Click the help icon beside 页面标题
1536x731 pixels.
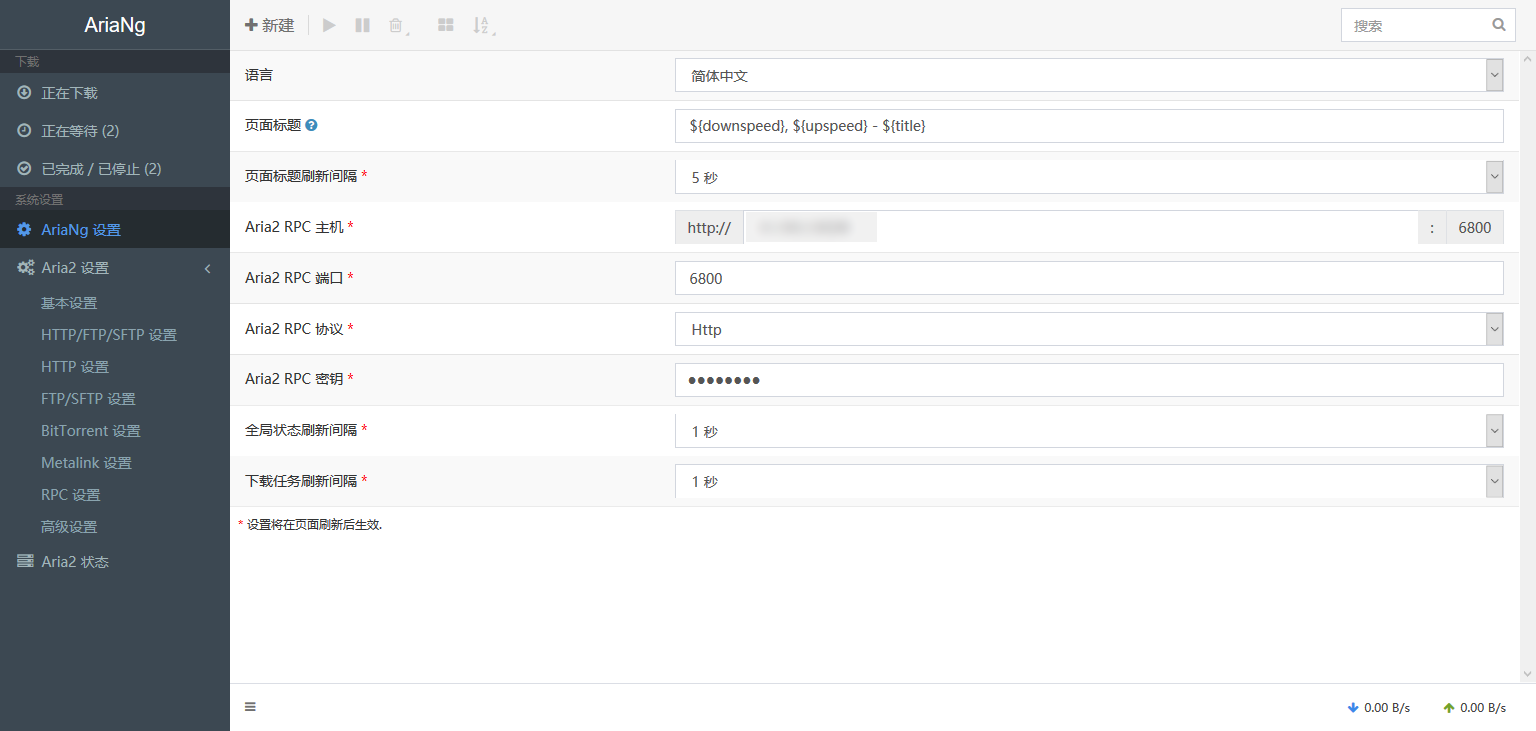click(x=311, y=125)
